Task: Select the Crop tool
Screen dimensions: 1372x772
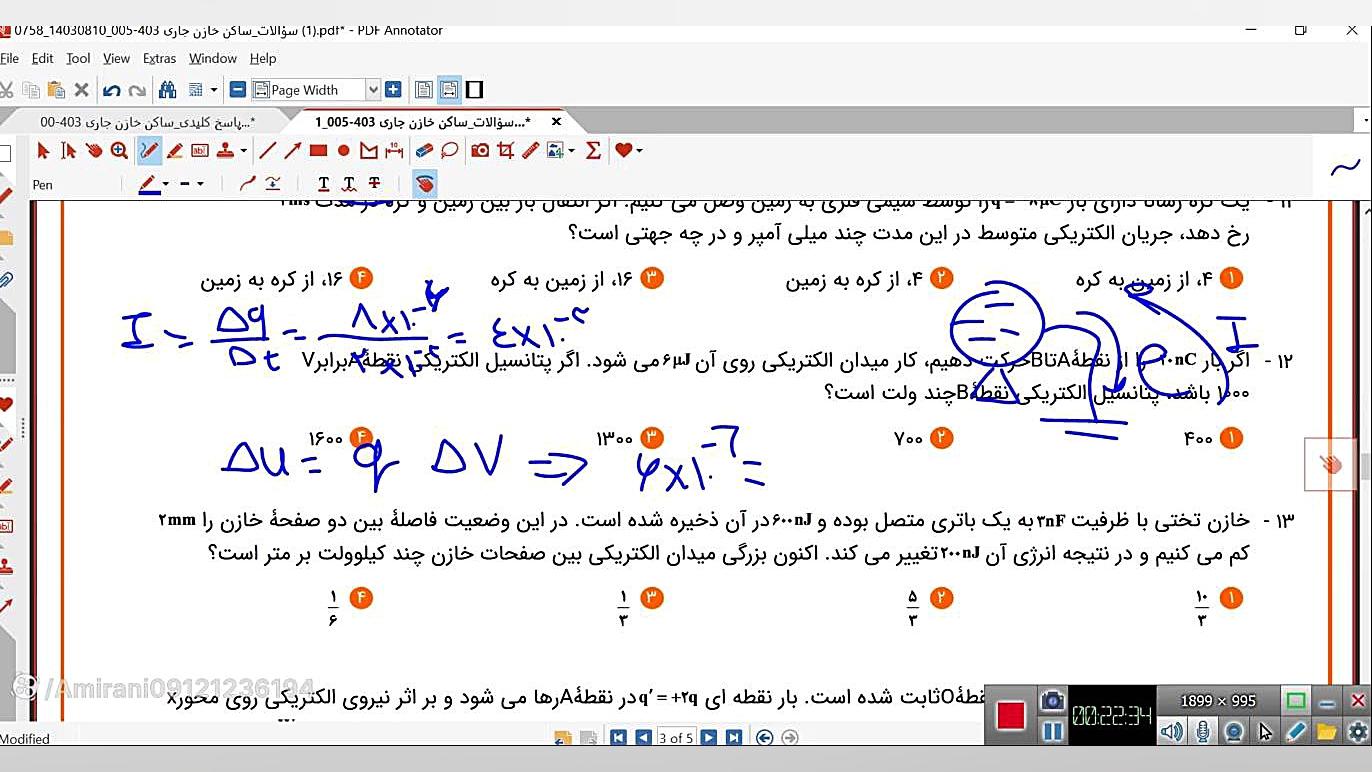Action: pyautogui.click(x=505, y=151)
